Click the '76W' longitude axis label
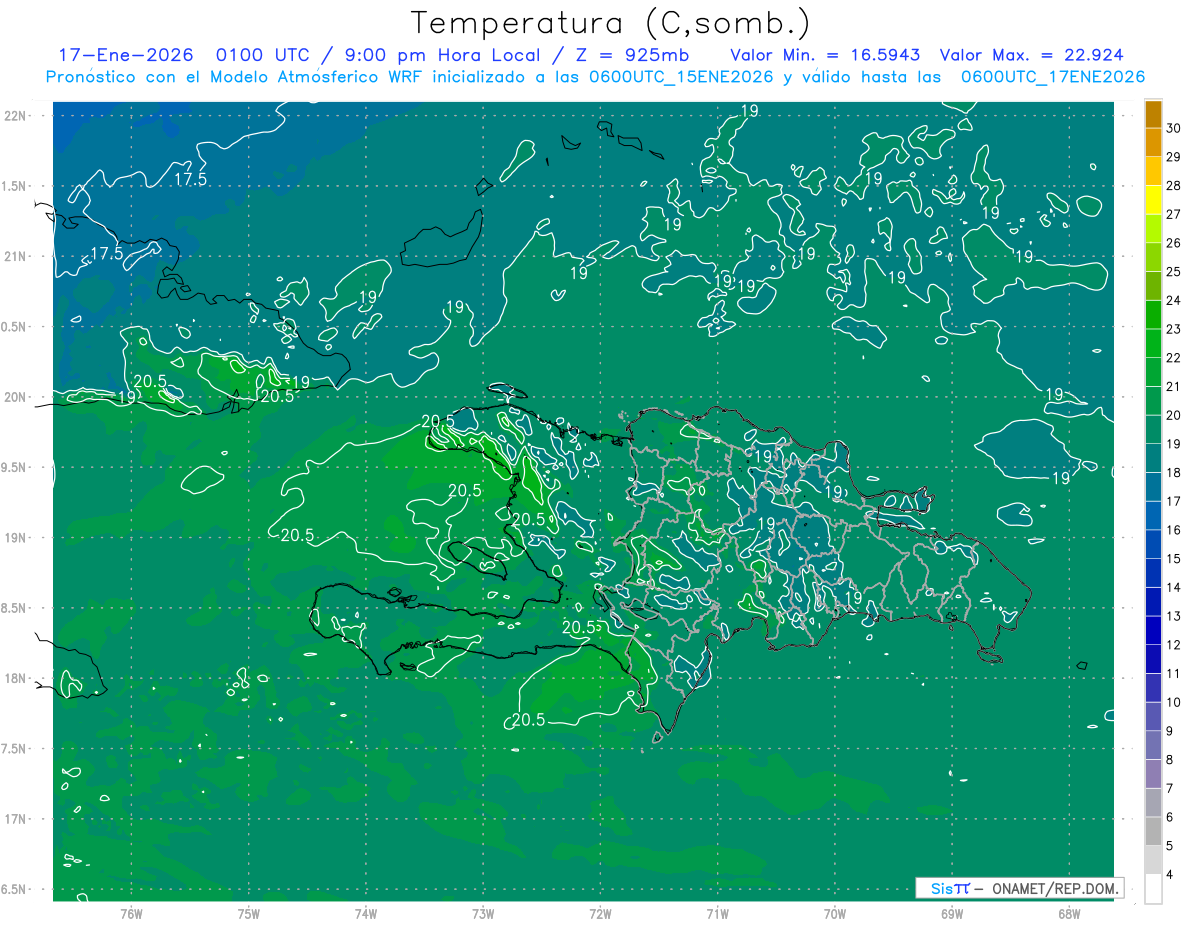The image size is (1200, 927). [x=131, y=913]
